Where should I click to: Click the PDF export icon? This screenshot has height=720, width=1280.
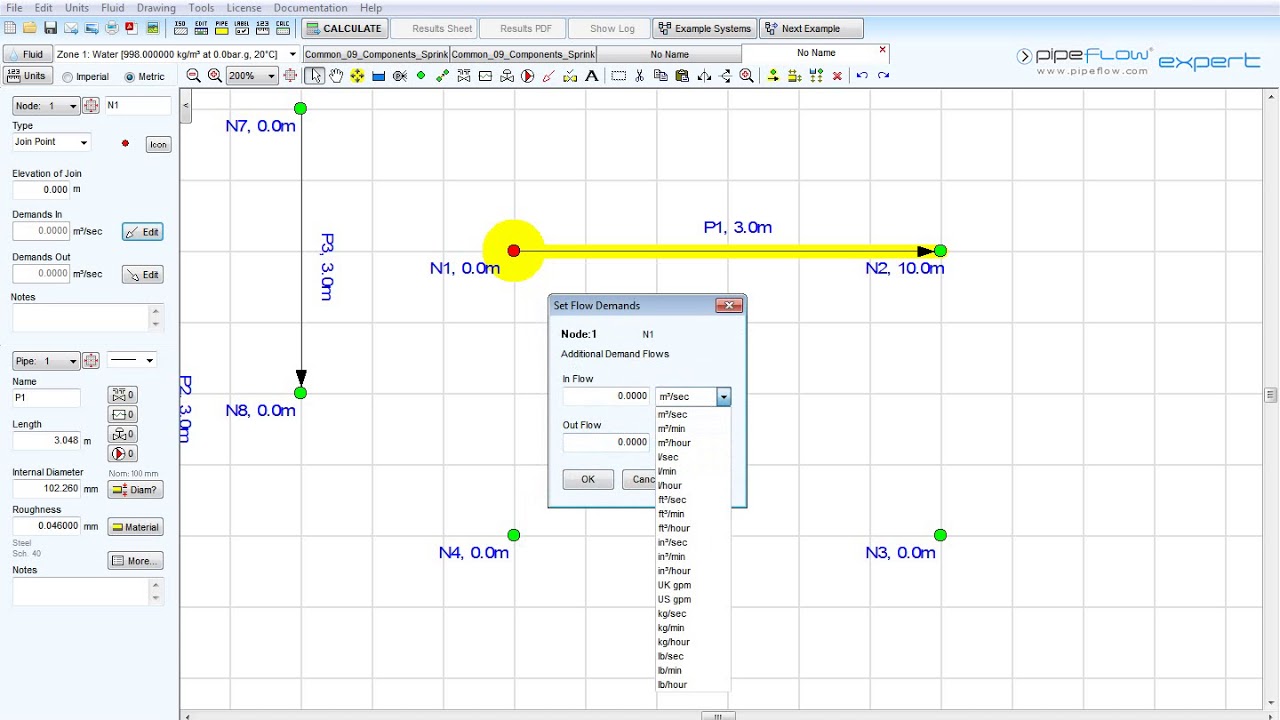[x=131, y=28]
